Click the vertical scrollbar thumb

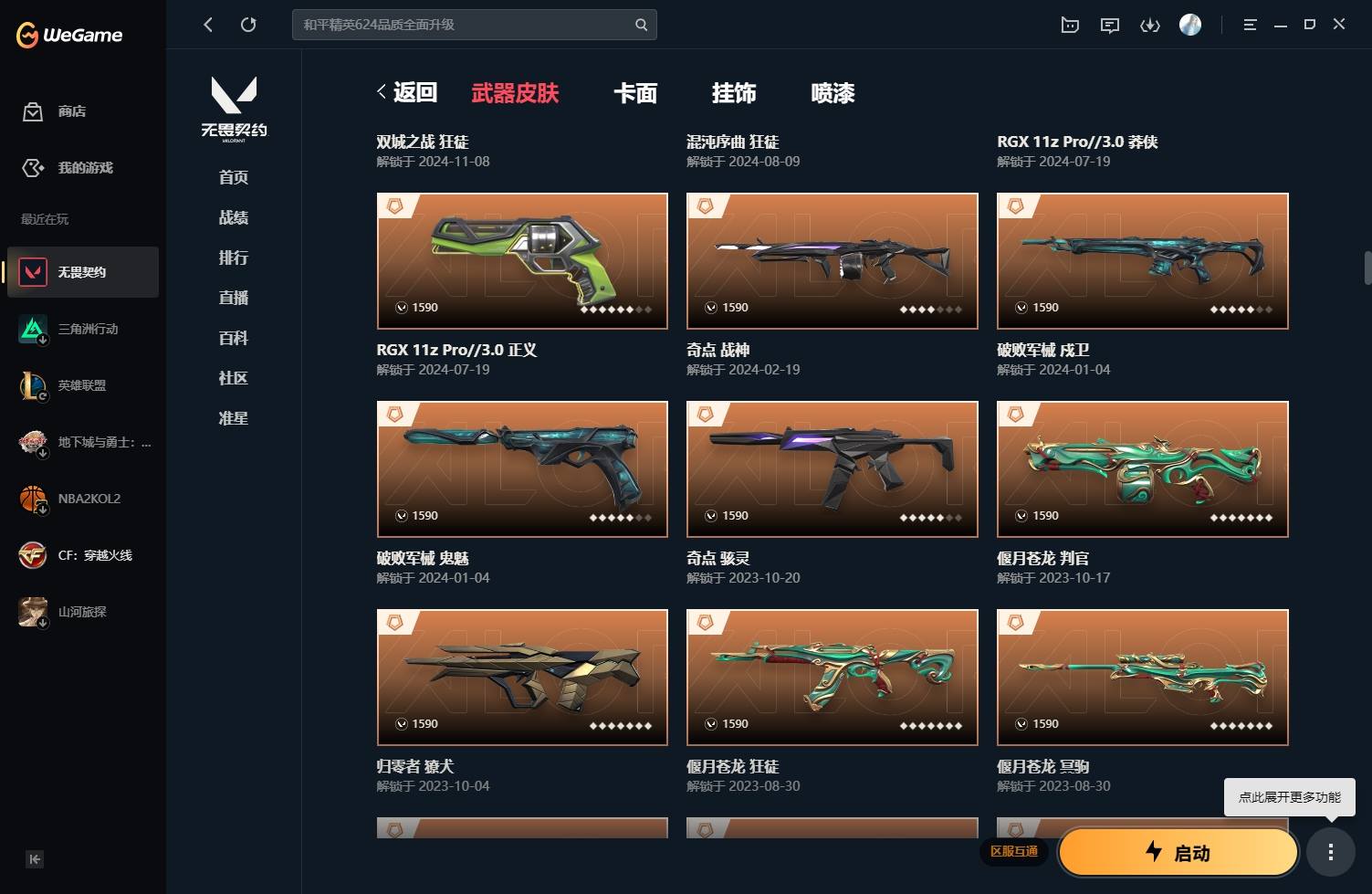coord(1367,268)
